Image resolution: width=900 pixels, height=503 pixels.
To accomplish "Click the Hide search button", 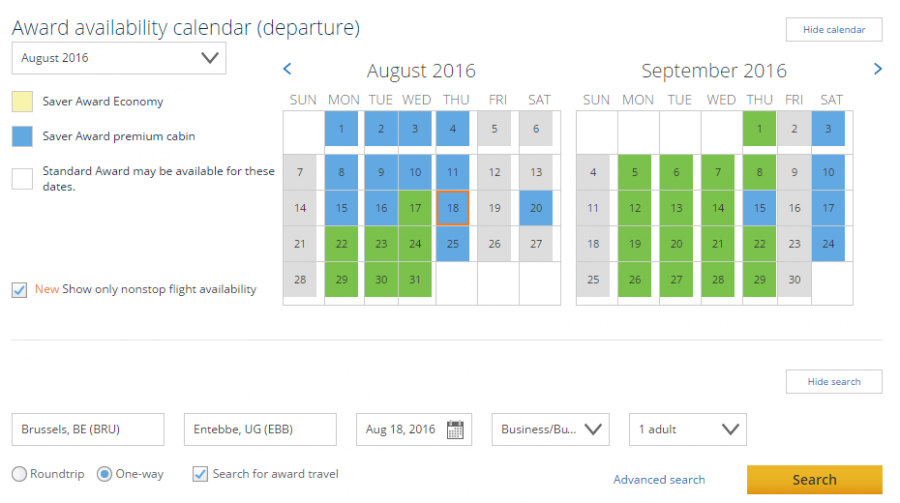I will 834,381.
